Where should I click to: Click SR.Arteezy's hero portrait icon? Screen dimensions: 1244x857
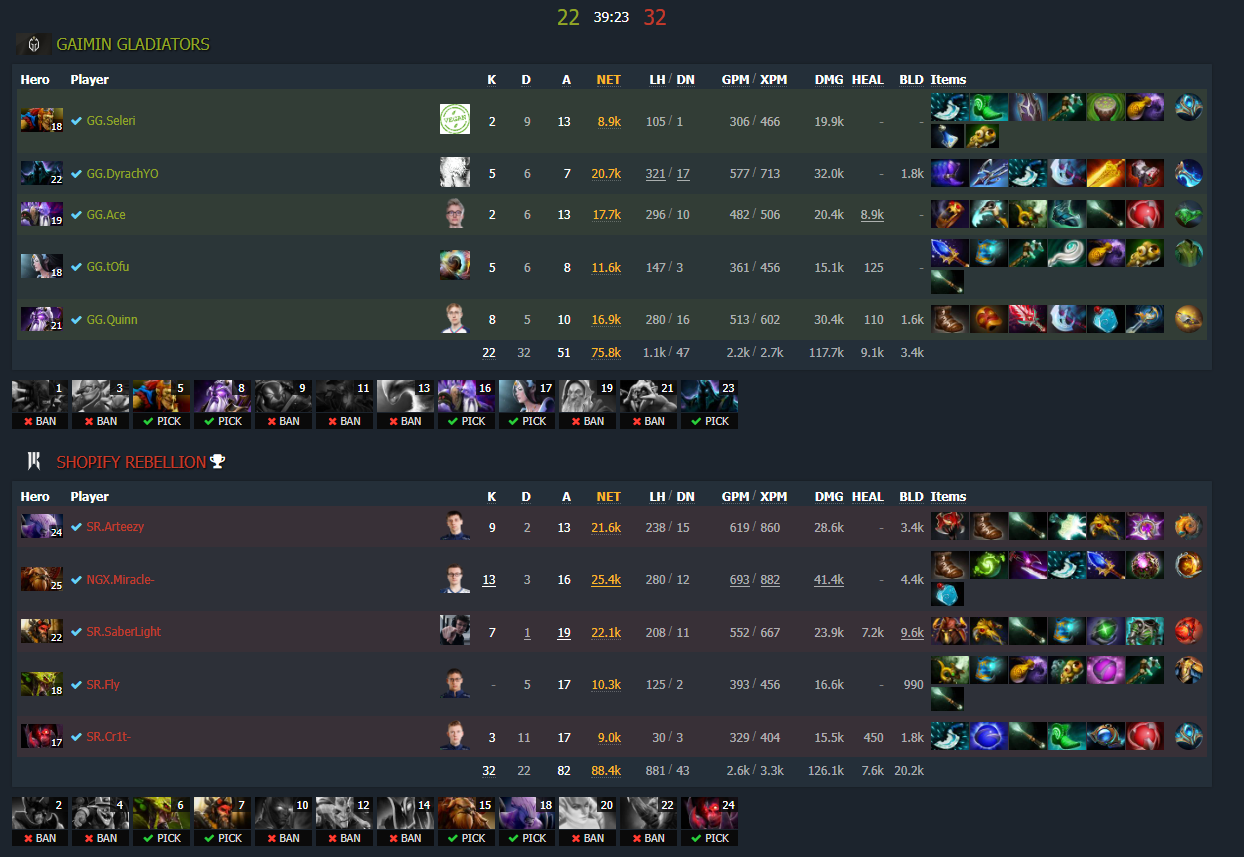coord(42,526)
